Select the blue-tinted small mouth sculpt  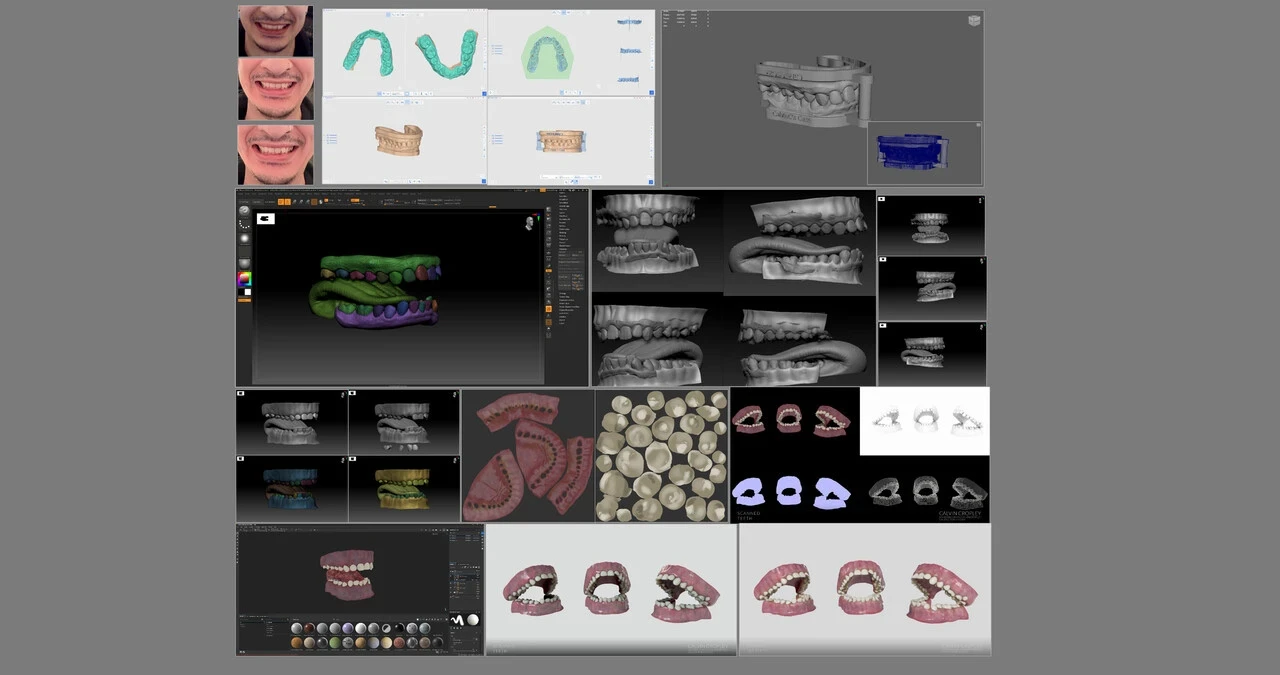coord(292,489)
